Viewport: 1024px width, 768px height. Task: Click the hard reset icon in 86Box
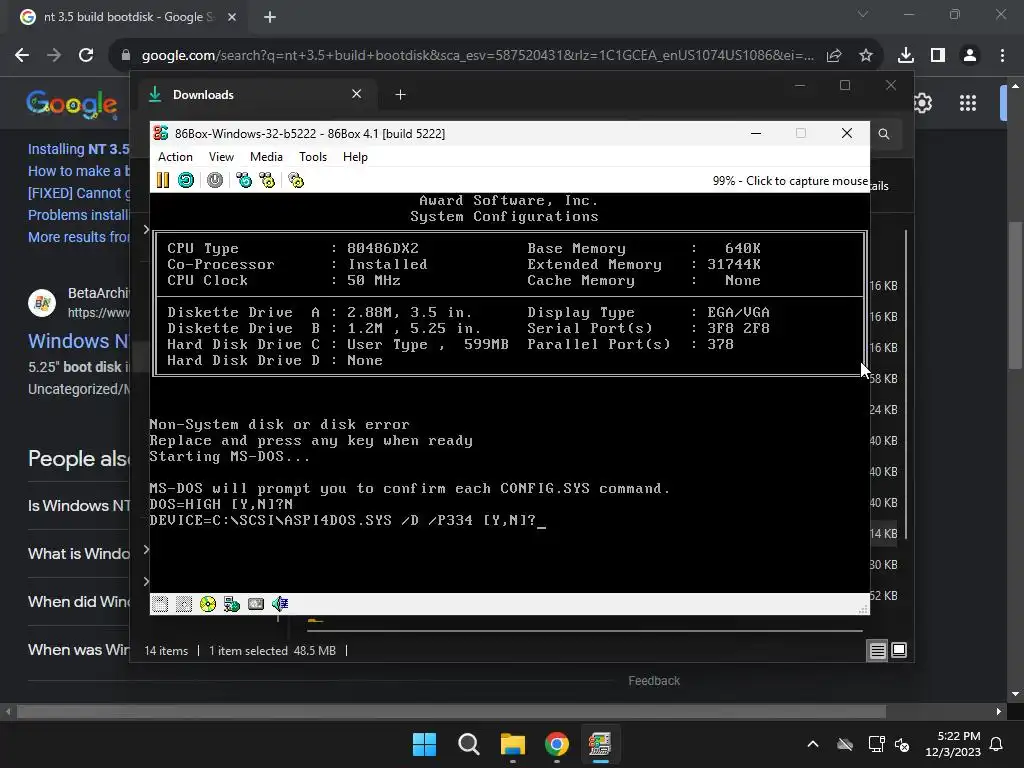tap(186, 180)
